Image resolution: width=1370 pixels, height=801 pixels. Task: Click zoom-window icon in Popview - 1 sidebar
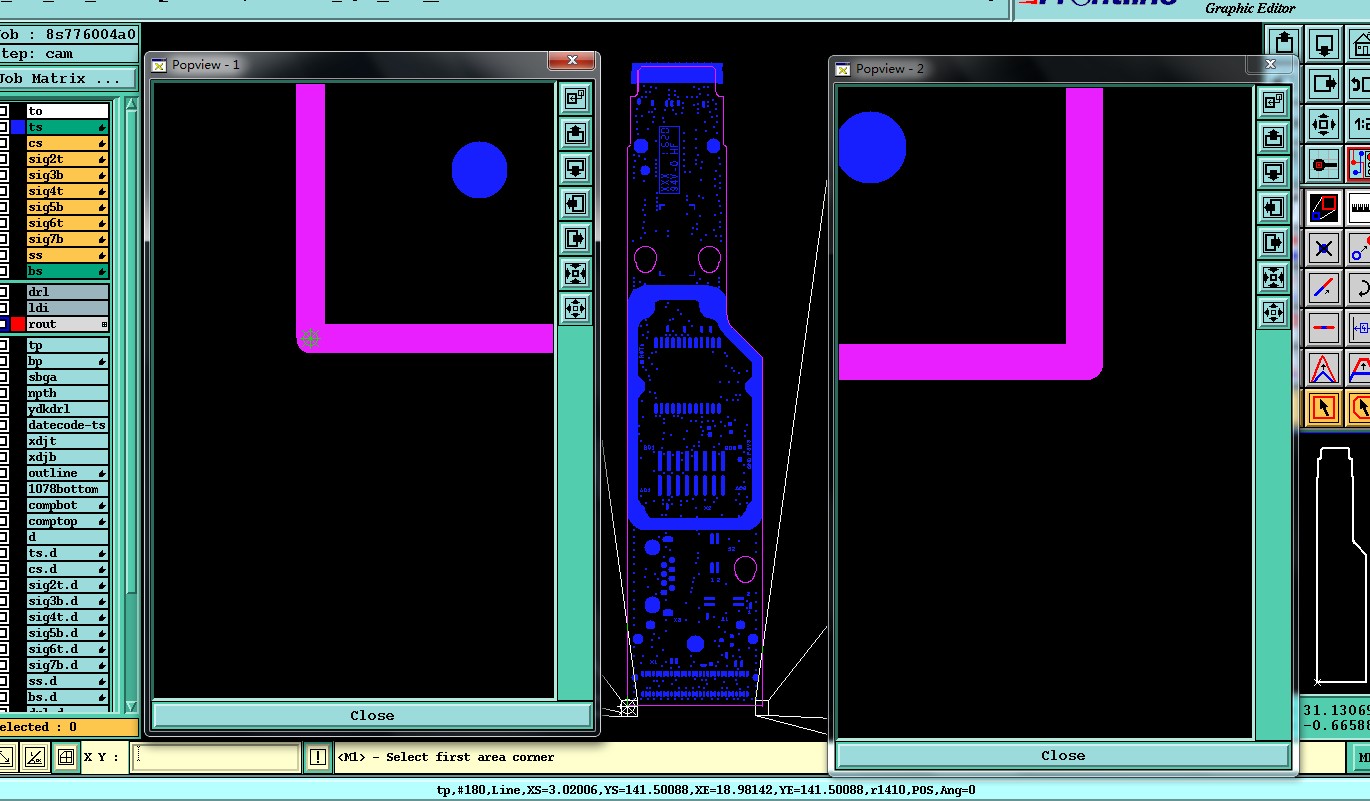(575, 98)
